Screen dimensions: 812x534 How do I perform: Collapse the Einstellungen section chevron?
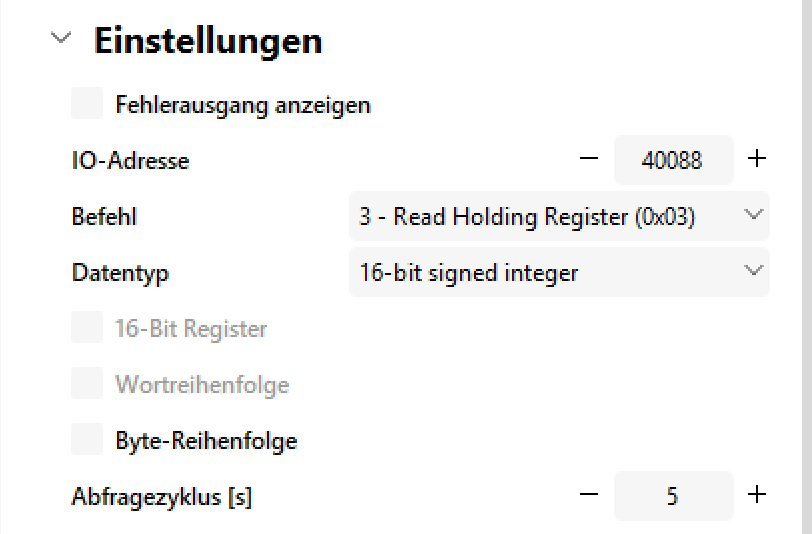[61, 39]
